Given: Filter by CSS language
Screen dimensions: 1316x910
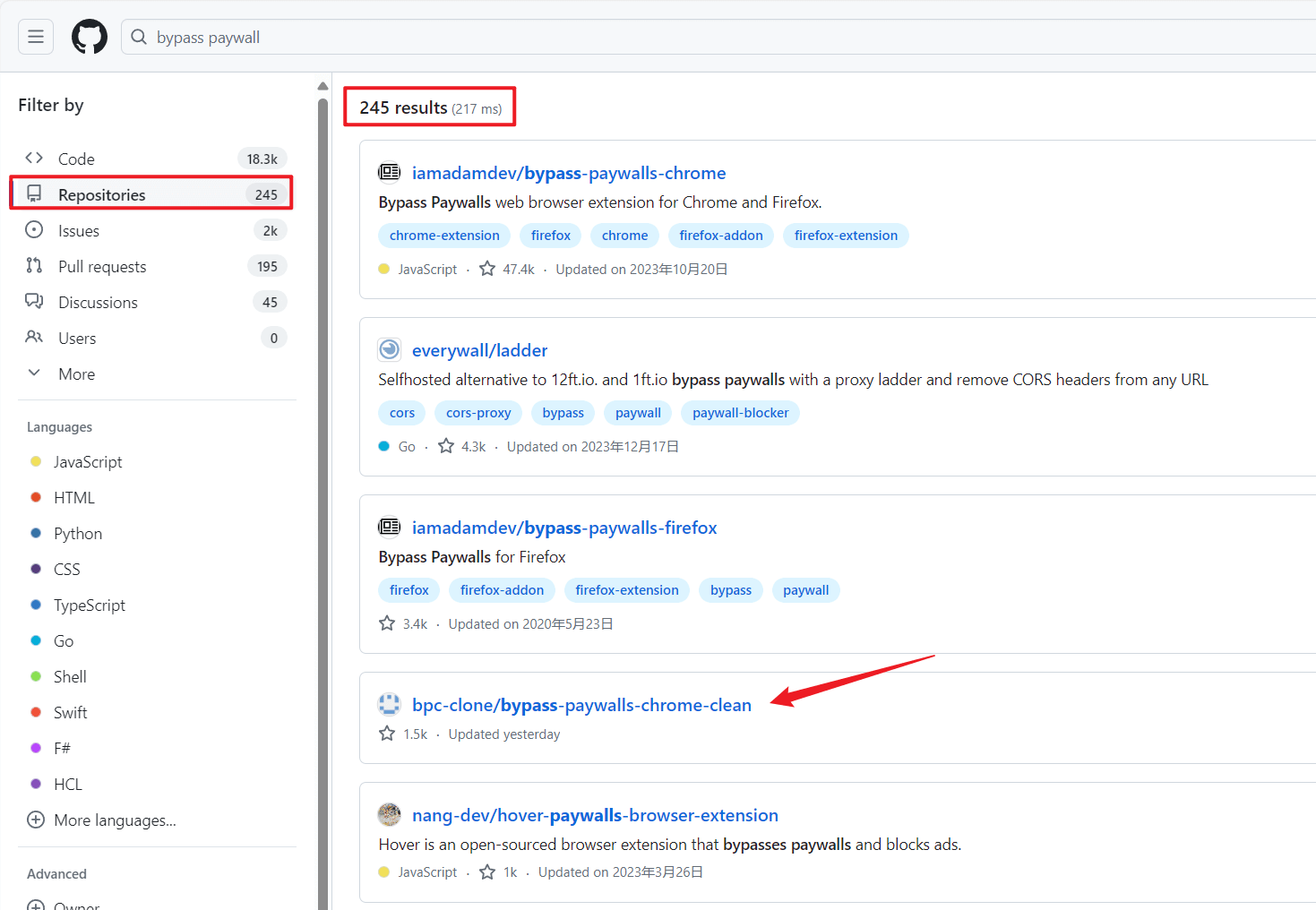Looking at the screenshot, I should [66, 569].
